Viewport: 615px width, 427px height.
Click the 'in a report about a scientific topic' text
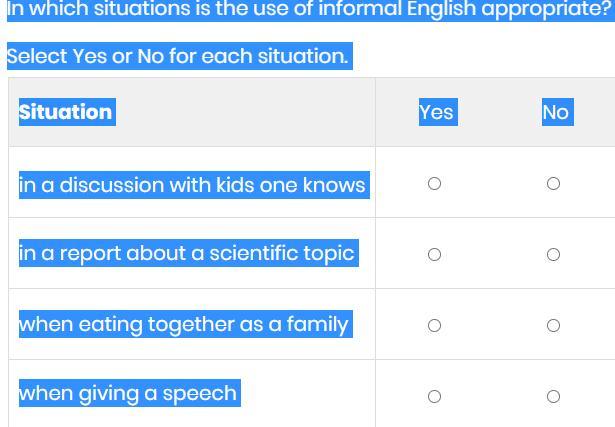click(x=187, y=254)
